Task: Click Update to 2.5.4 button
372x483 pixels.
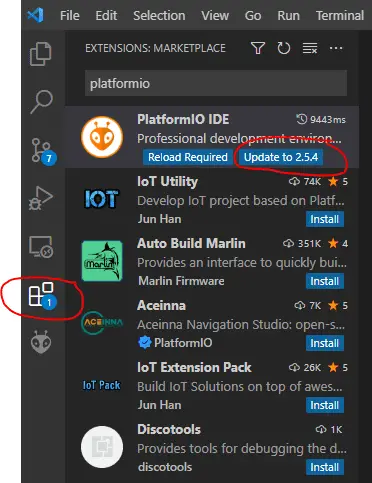Action: (x=281, y=157)
